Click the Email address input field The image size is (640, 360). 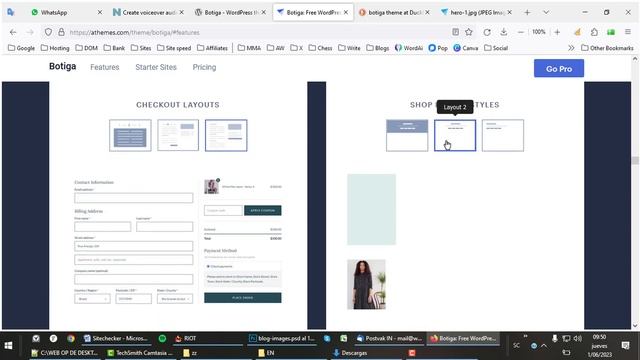pyautogui.click(x=133, y=198)
